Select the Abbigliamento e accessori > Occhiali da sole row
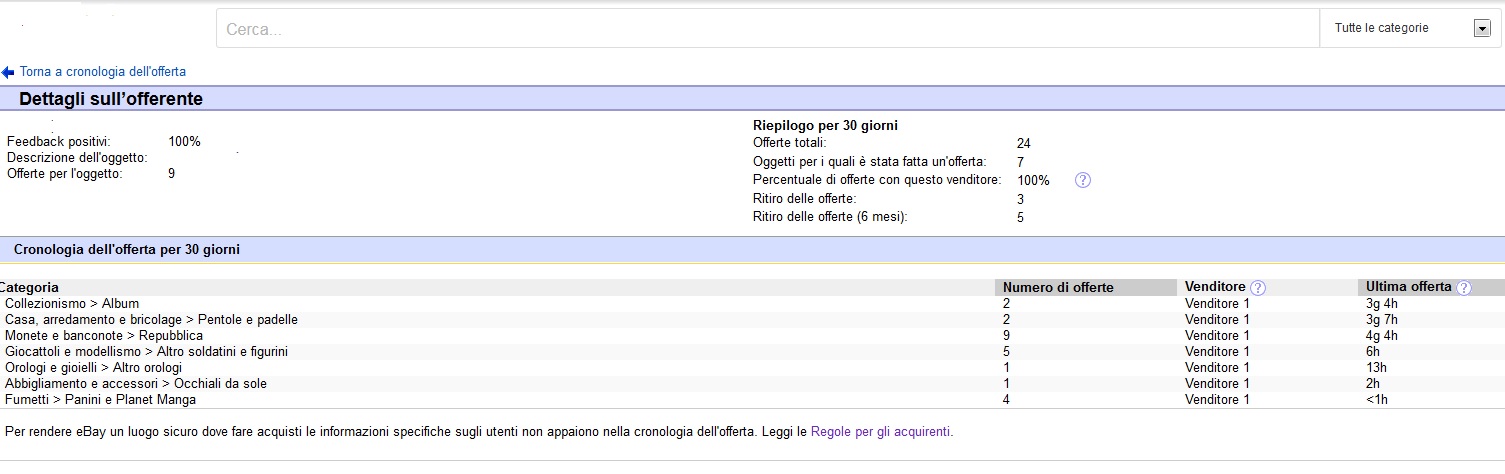This screenshot has height=474, width=1505. click(752, 383)
